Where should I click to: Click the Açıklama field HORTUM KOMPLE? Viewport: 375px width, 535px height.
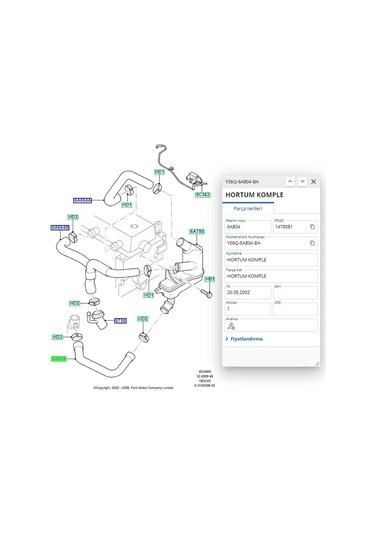[x=271, y=260]
